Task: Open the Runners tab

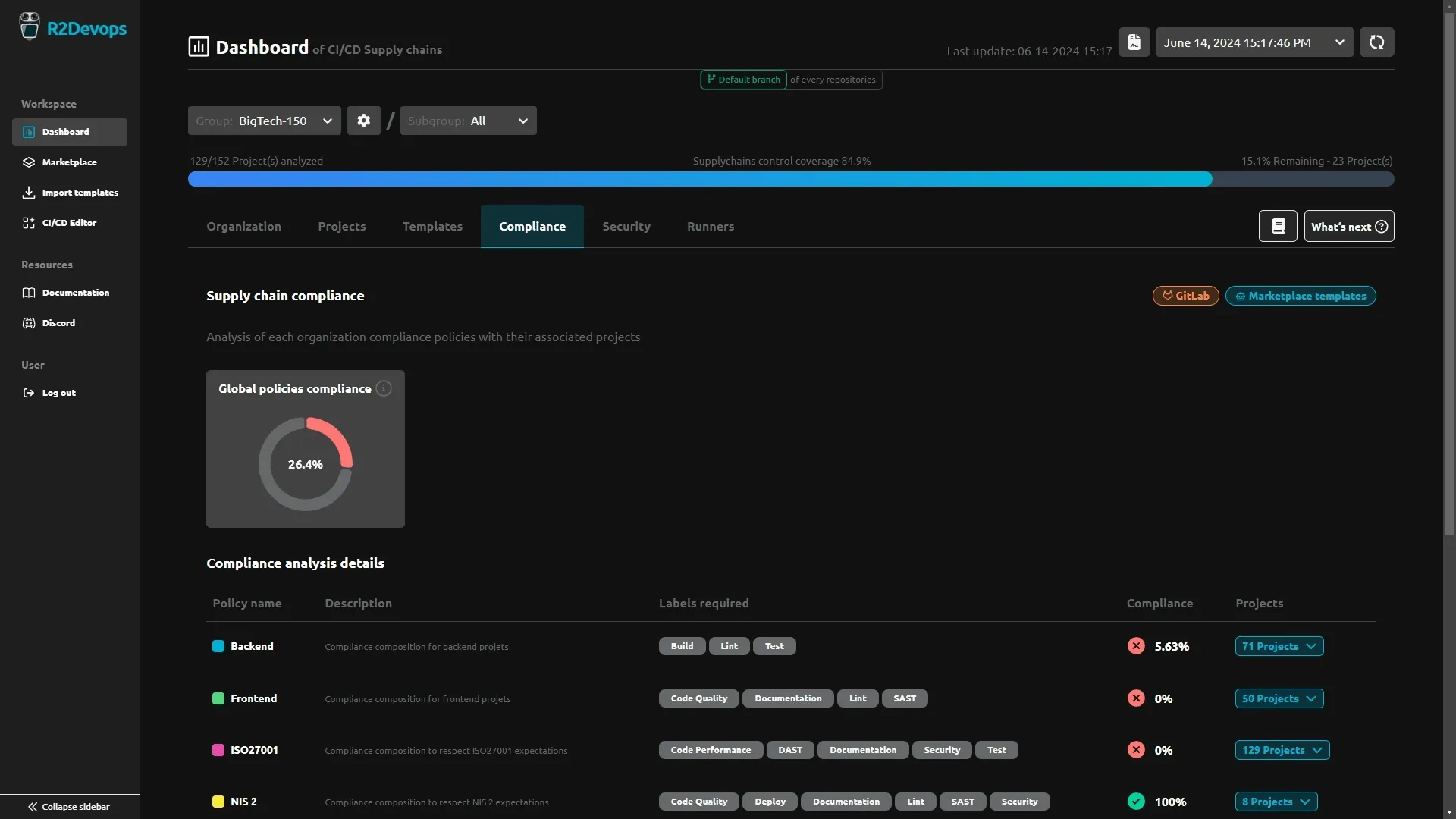Action: pyautogui.click(x=711, y=226)
